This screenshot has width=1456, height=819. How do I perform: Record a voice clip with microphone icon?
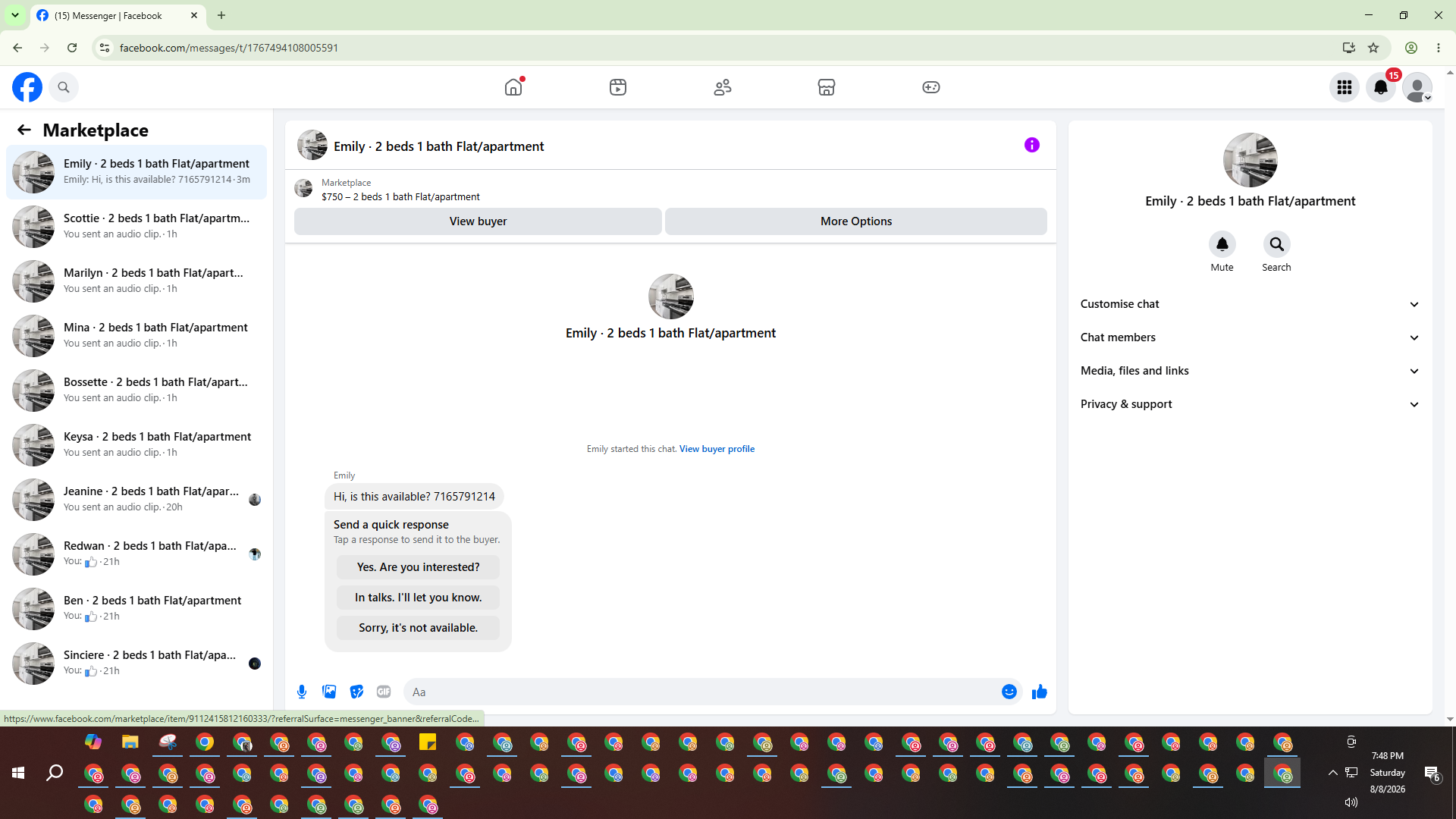[x=302, y=692]
